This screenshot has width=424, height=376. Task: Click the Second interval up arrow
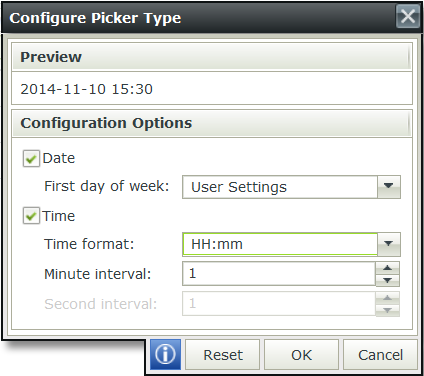[387, 298]
